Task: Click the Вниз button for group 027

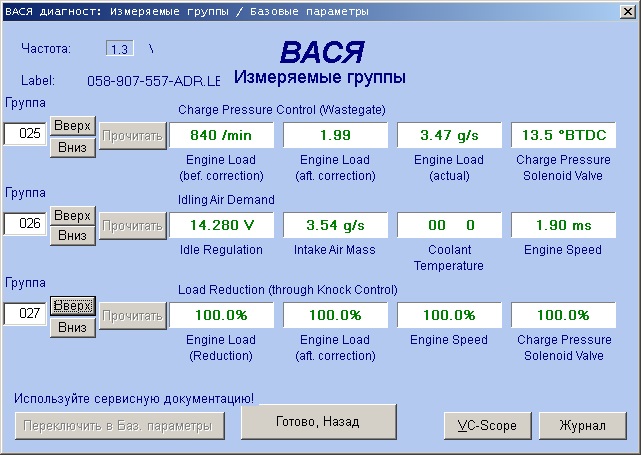Action: [73, 327]
